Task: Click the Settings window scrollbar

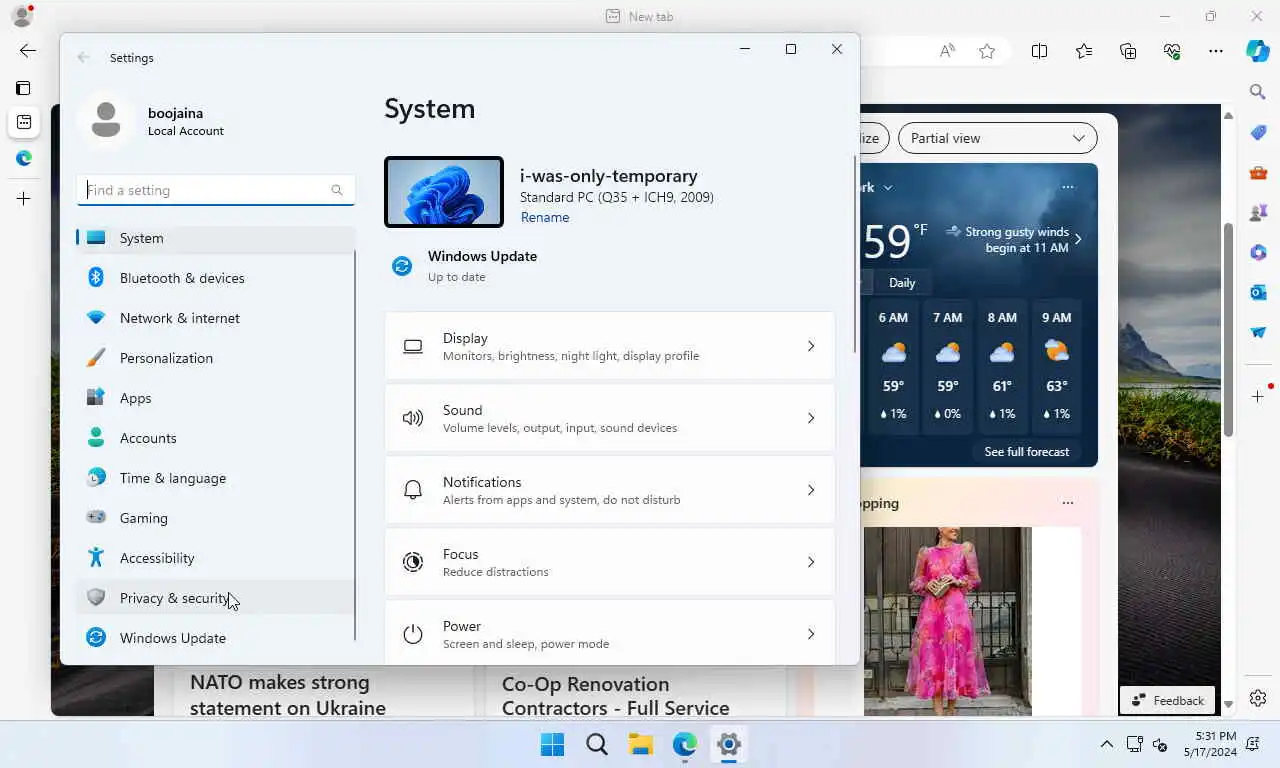Action: (854, 255)
